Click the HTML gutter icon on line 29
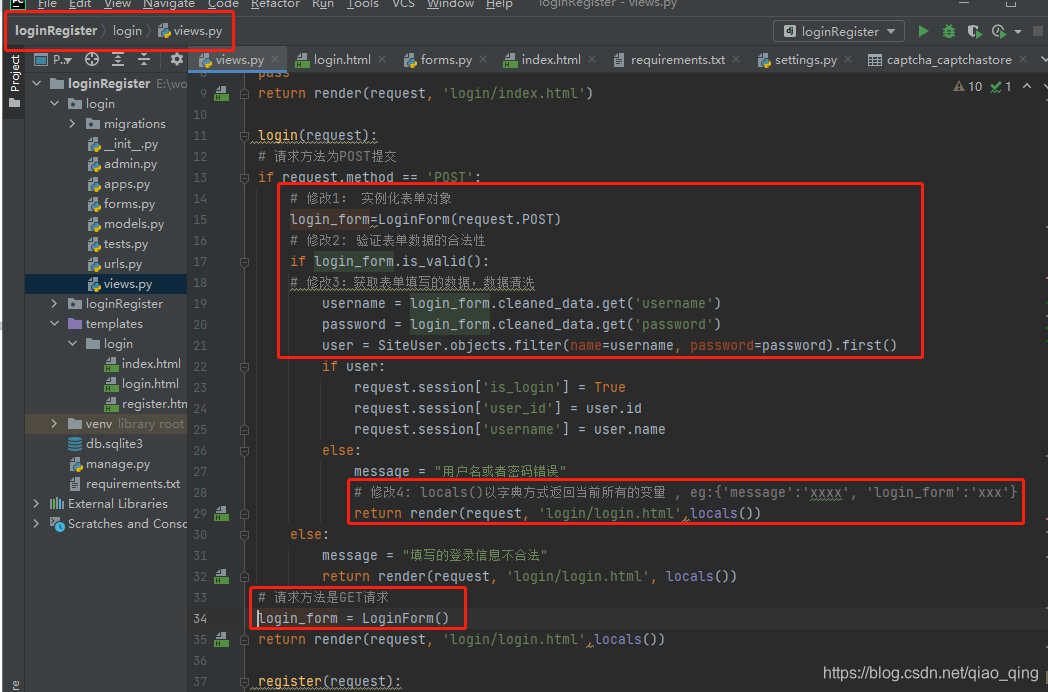The height and width of the screenshot is (692, 1048). (x=221, y=513)
